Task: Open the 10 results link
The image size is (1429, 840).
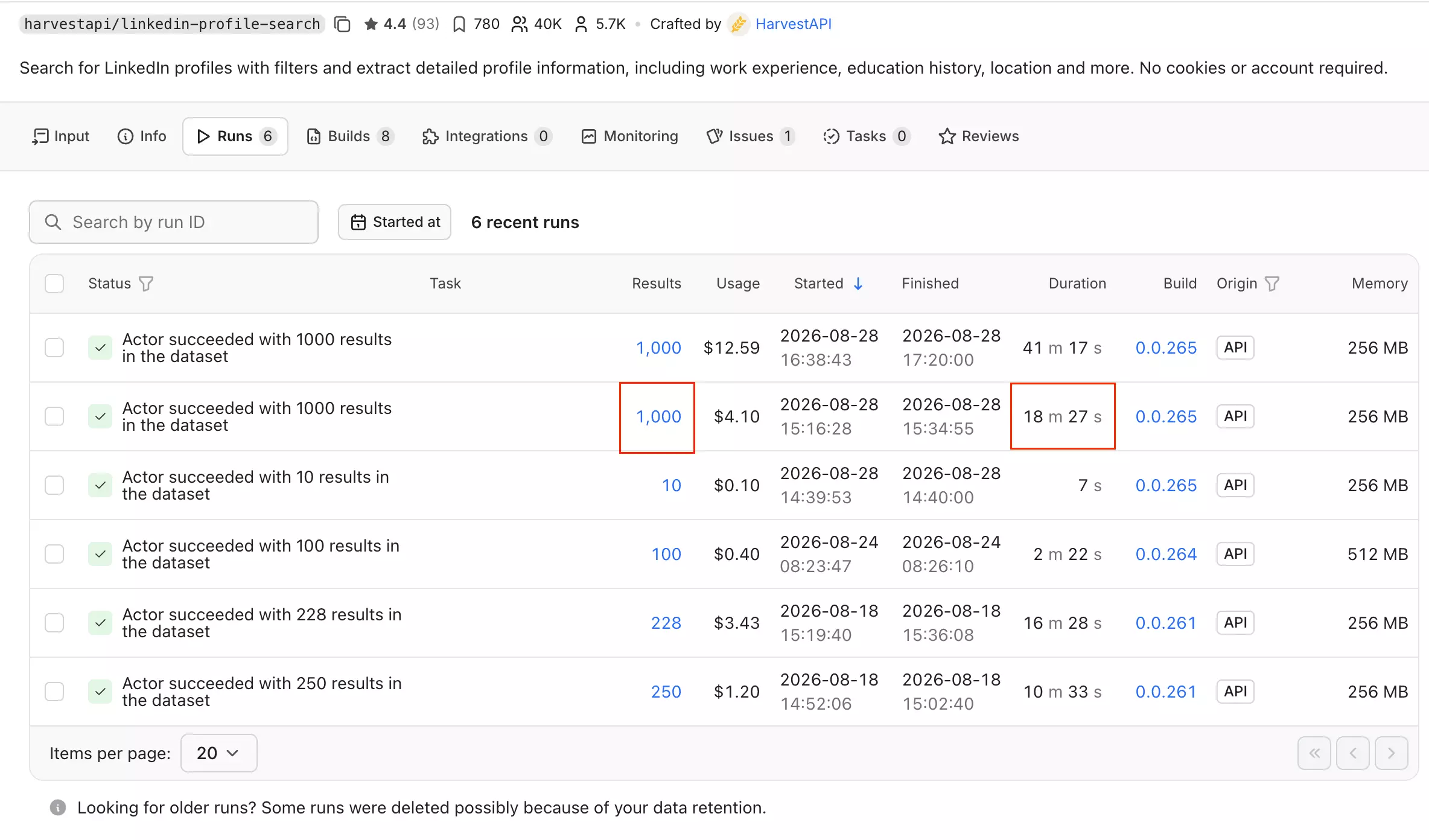Action: pos(672,485)
